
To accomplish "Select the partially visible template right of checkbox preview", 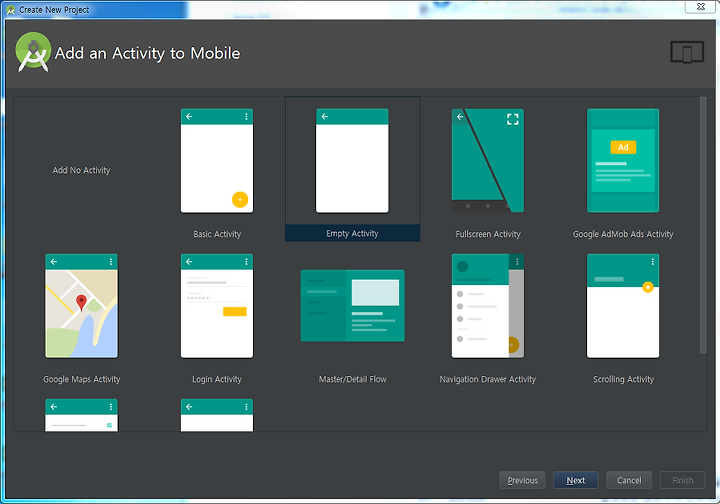I will [x=217, y=415].
